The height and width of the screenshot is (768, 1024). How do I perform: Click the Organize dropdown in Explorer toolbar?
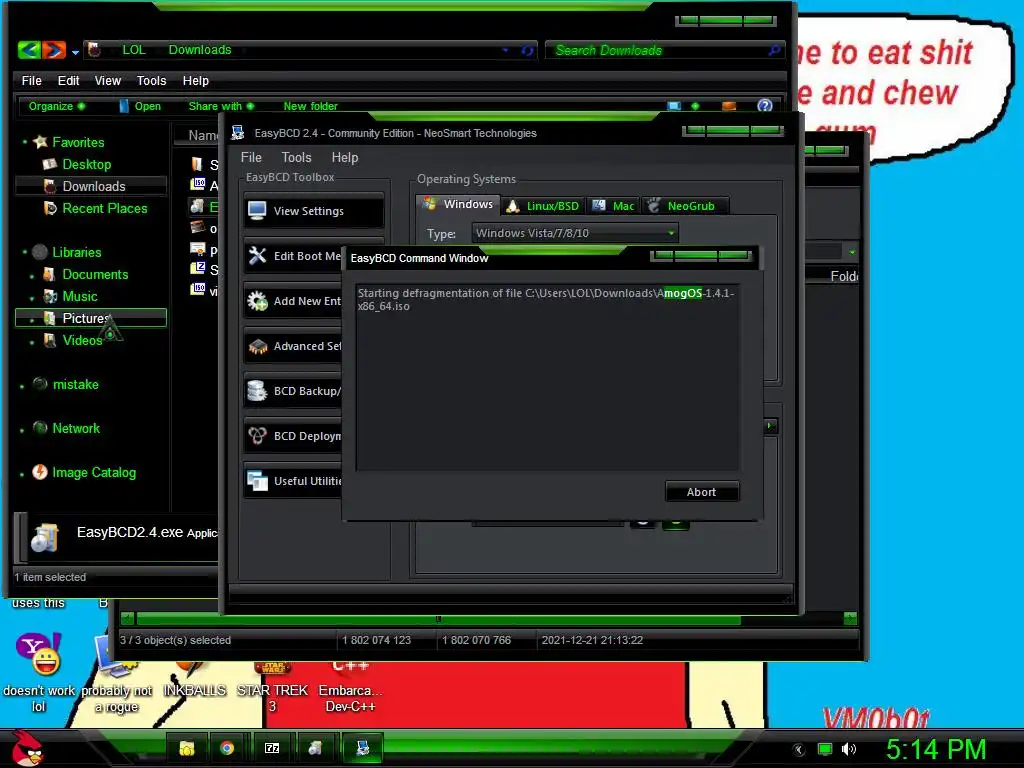(57, 106)
